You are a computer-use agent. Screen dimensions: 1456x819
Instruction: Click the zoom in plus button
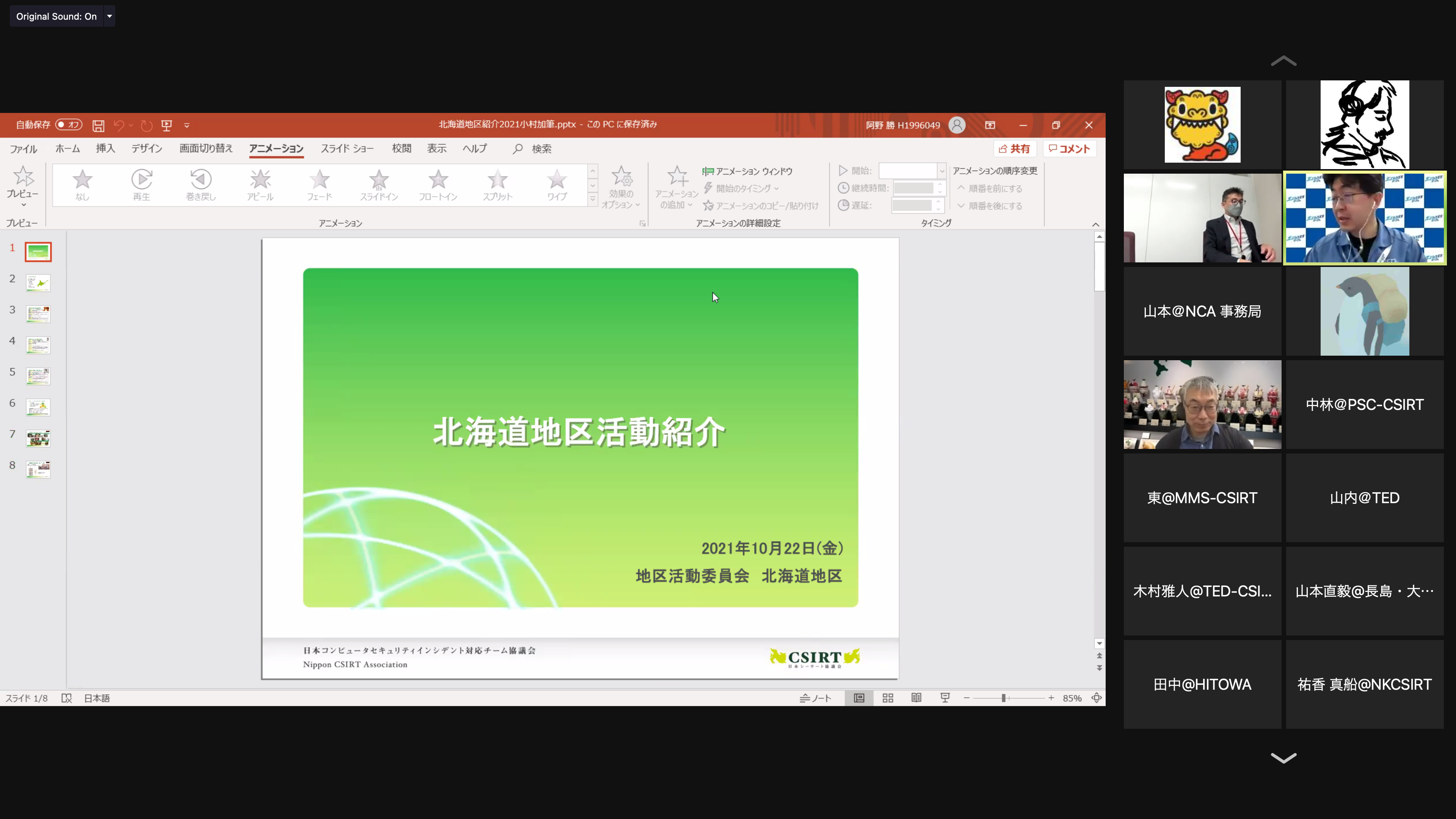[x=1051, y=698]
